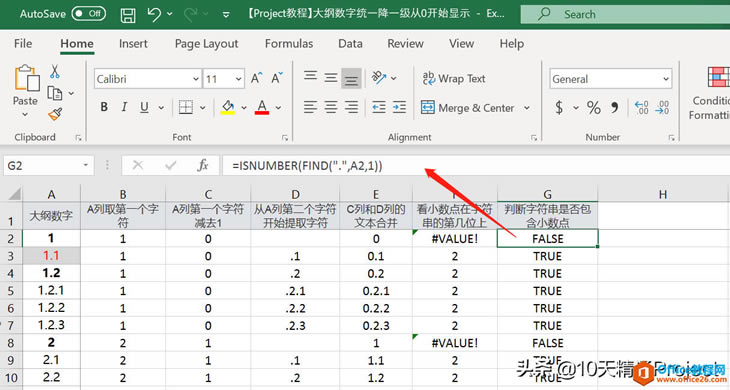Click the Wrap Text button
The width and height of the screenshot is (730, 390).
(x=454, y=79)
